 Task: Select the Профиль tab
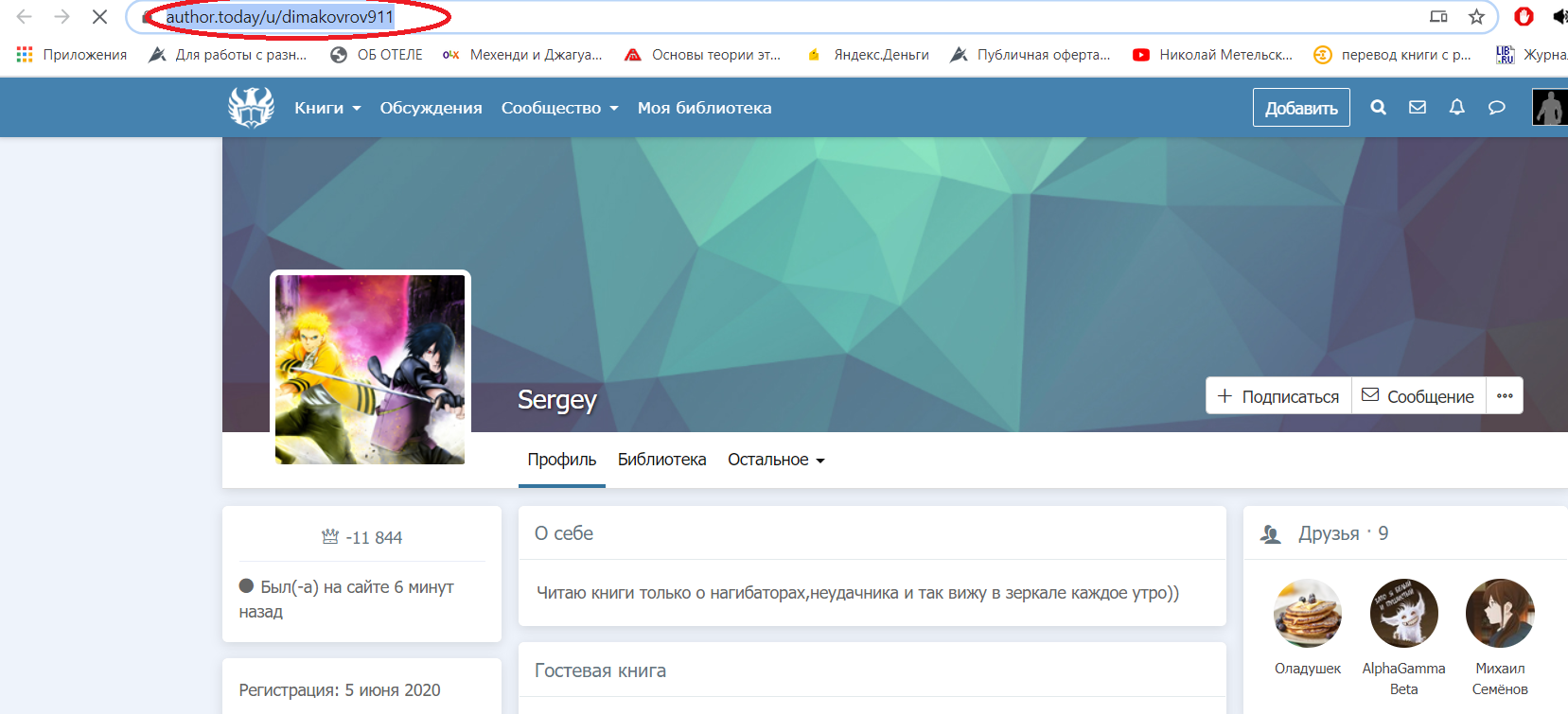(562, 460)
